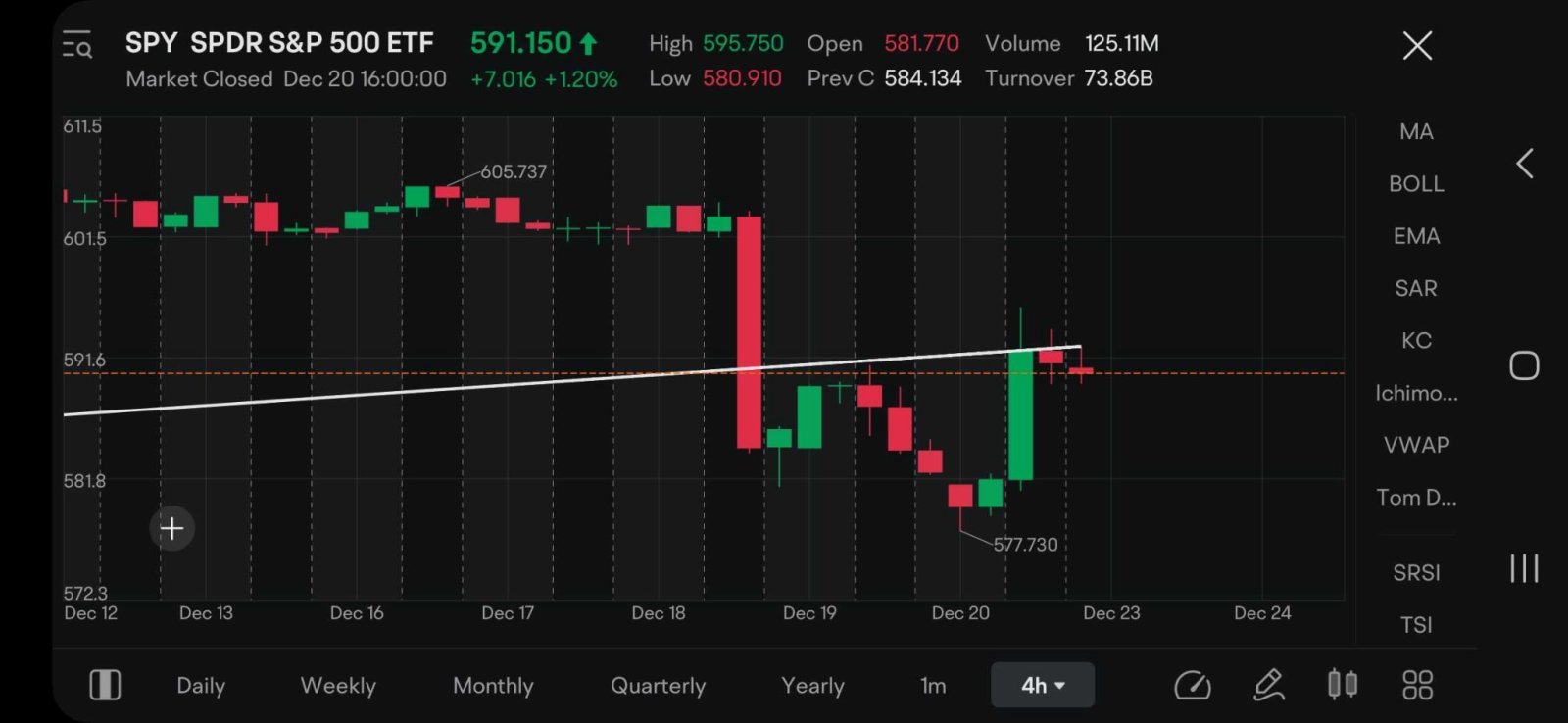Switch to the Daily timeframe
The height and width of the screenshot is (723, 1568).
click(x=201, y=686)
